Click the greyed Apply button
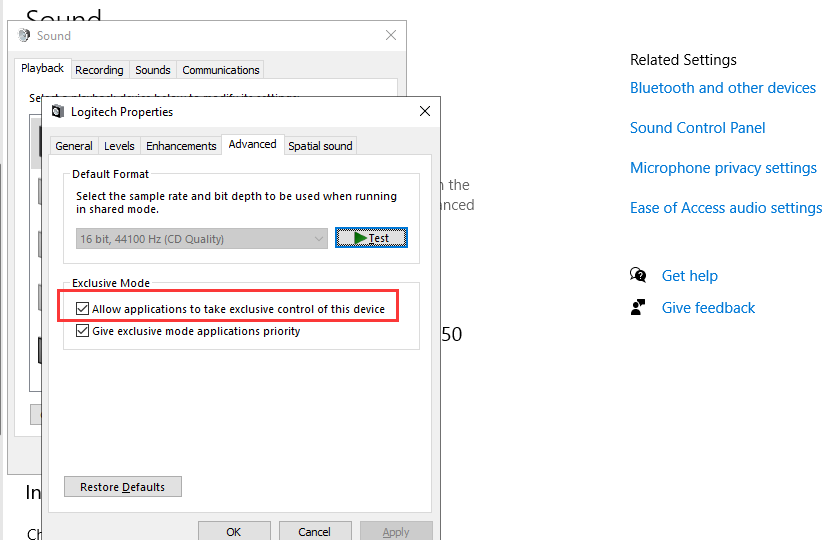The image size is (831, 540). [x=396, y=531]
